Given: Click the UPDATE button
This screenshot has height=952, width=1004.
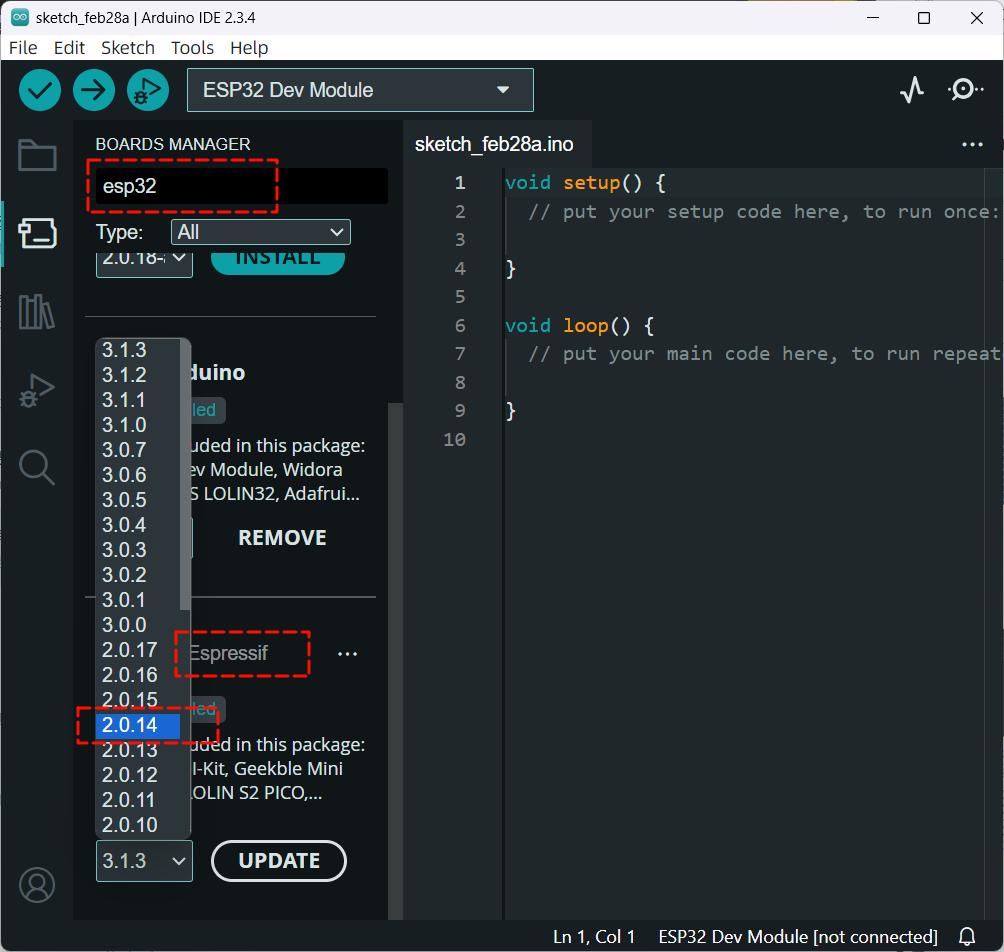Looking at the screenshot, I should (x=279, y=860).
